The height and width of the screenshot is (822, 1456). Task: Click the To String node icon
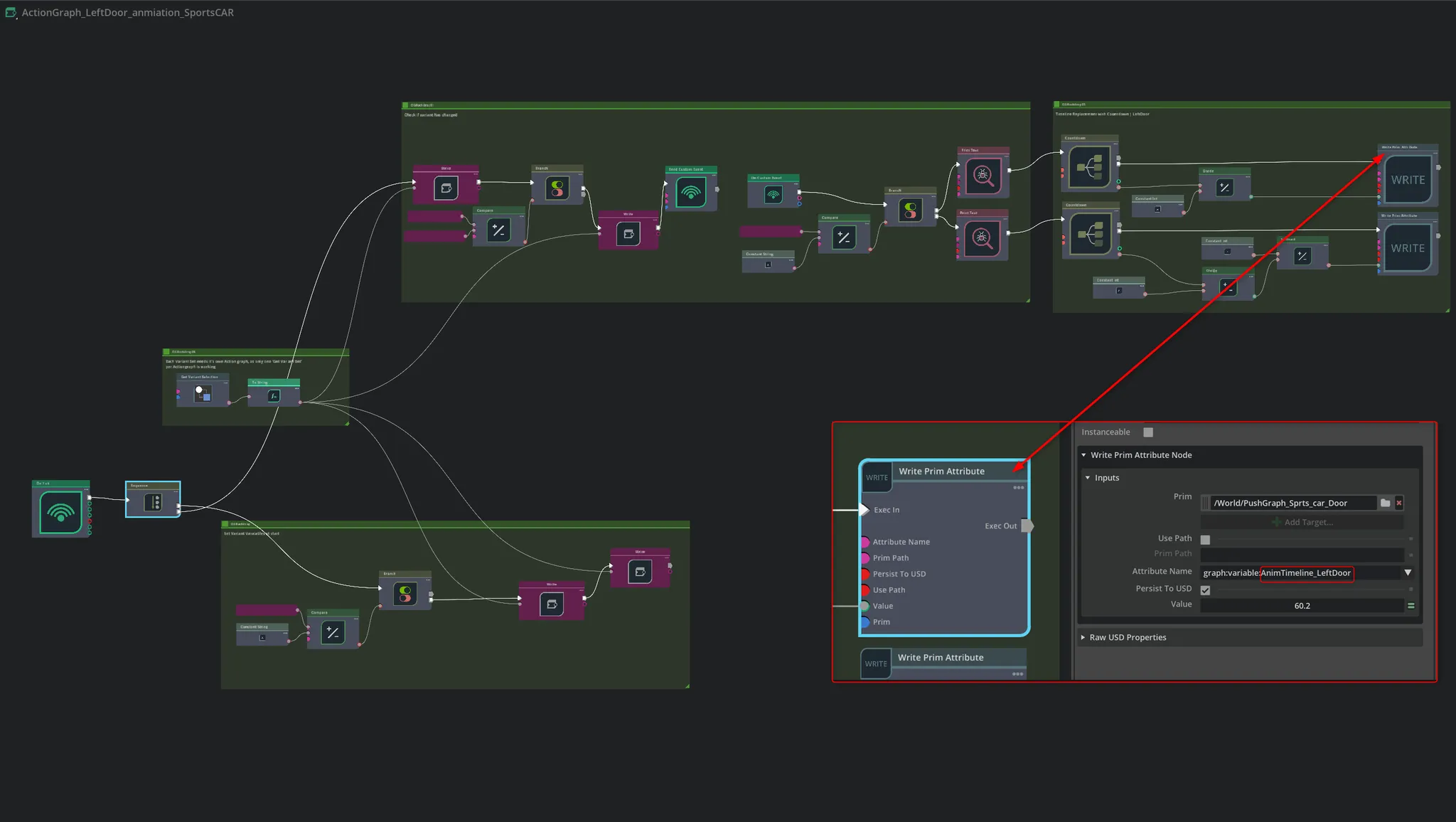[274, 396]
